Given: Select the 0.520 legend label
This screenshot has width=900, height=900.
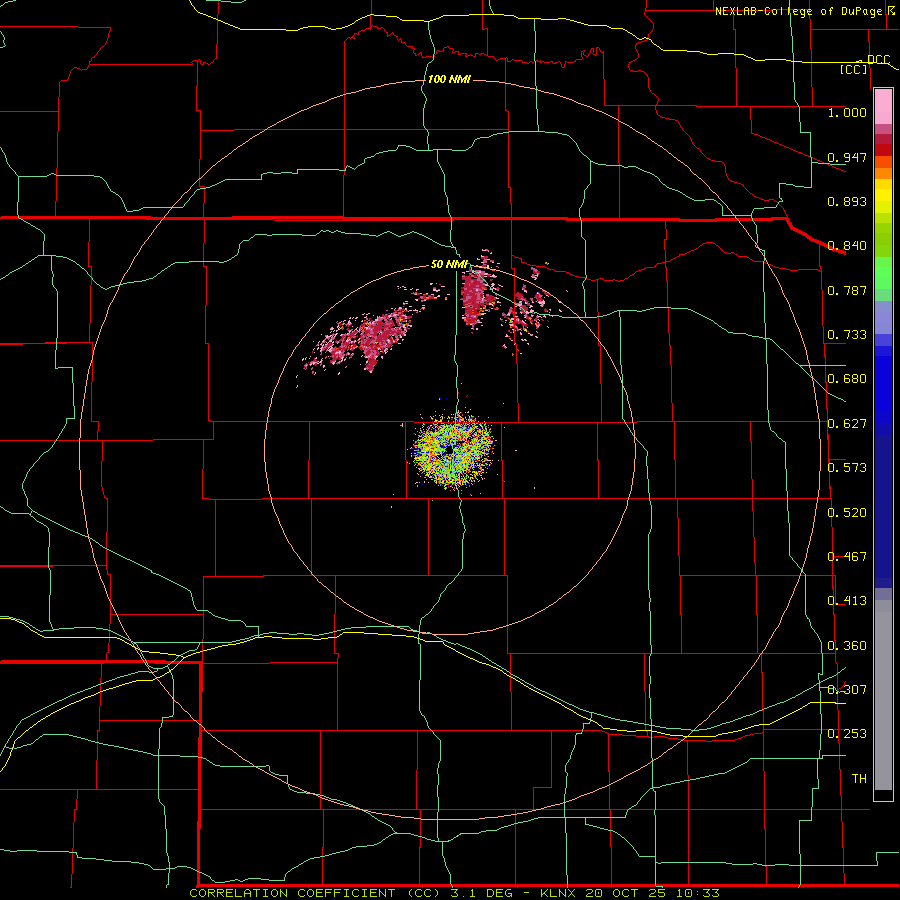Looking at the screenshot, I should (847, 513).
